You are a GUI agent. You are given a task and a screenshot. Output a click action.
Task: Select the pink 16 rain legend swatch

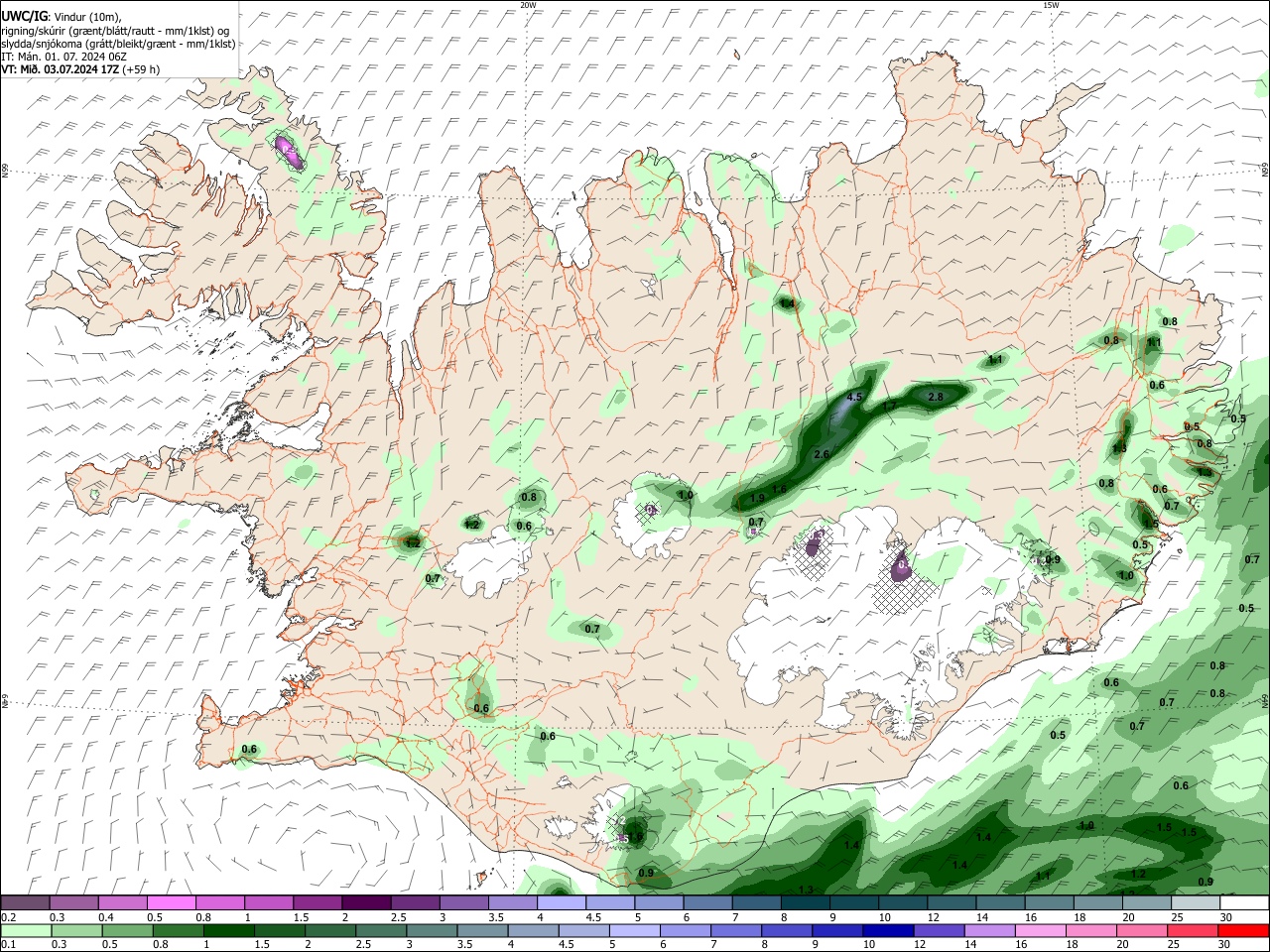click(x=1039, y=930)
